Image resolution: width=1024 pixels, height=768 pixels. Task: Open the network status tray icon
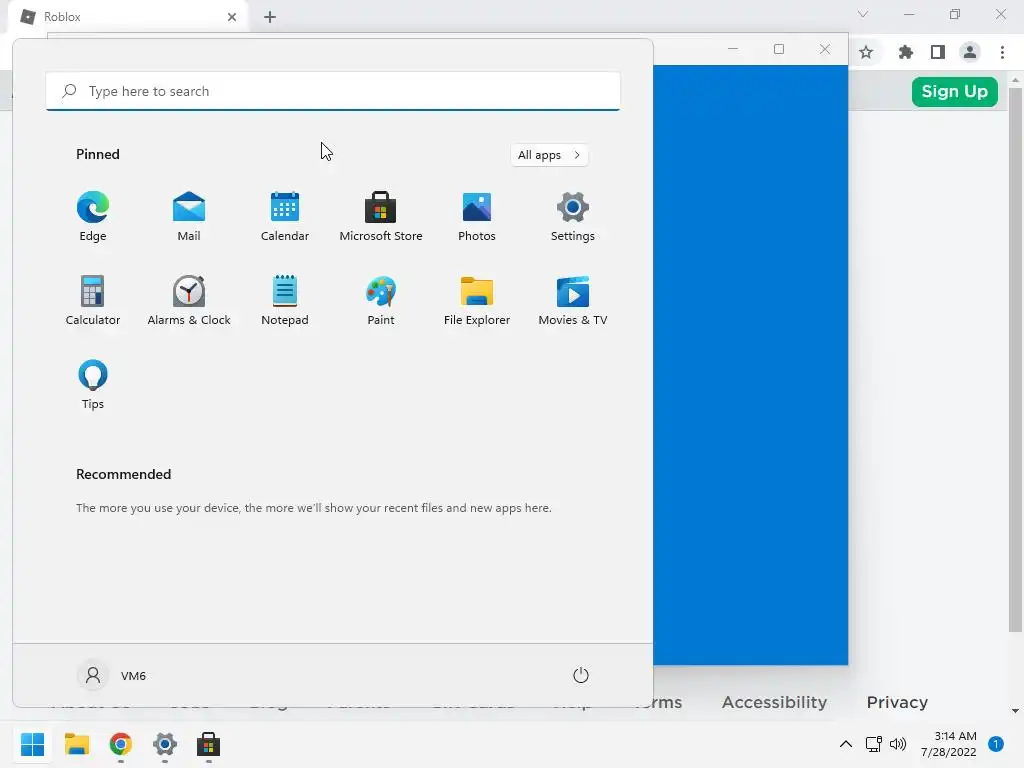click(x=873, y=744)
